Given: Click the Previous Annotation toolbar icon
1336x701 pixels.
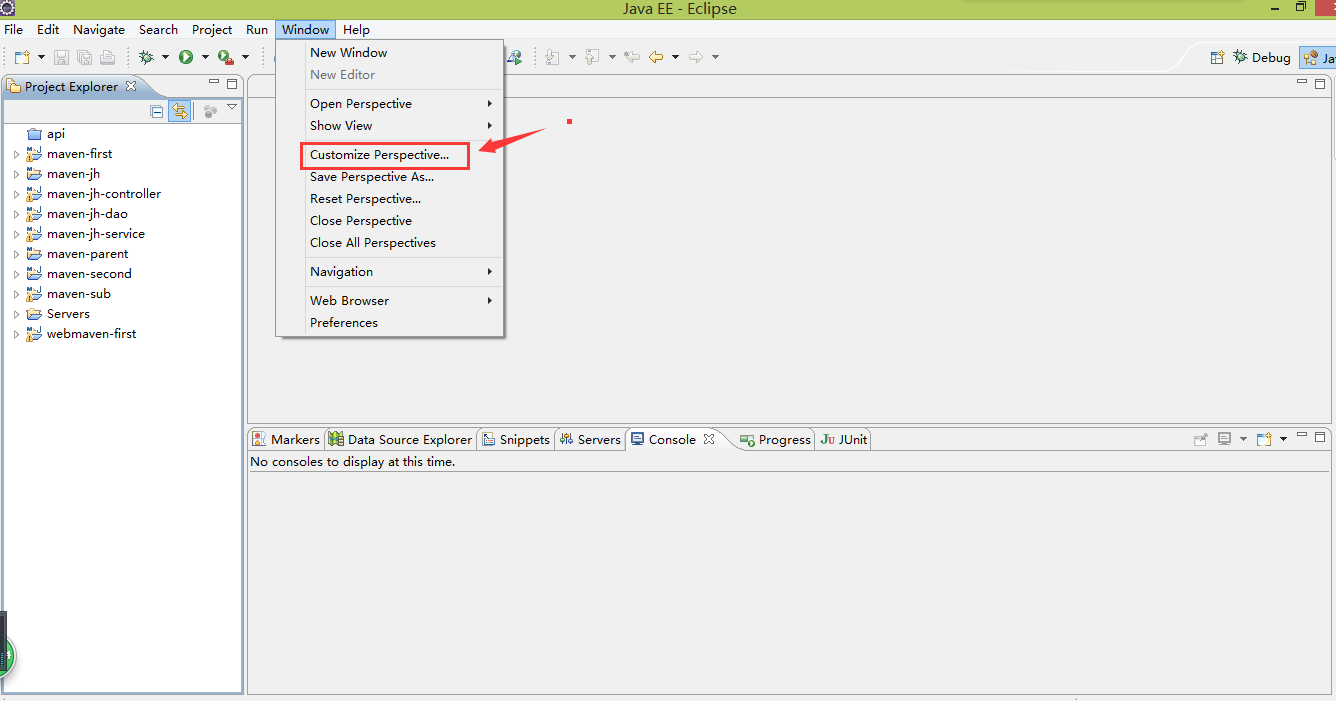Looking at the screenshot, I should click(x=592, y=57).
